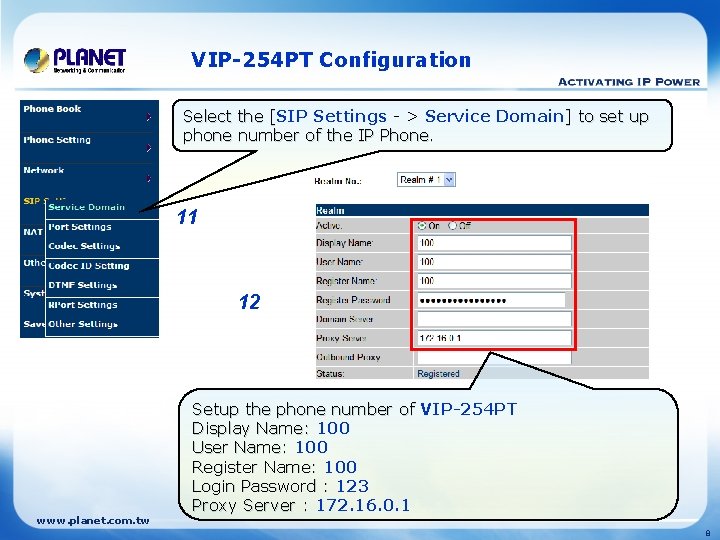The height and width of the screenshot is (540, 720).
Task: Expand the Network chevron arrow
Action: click(149, 178)
